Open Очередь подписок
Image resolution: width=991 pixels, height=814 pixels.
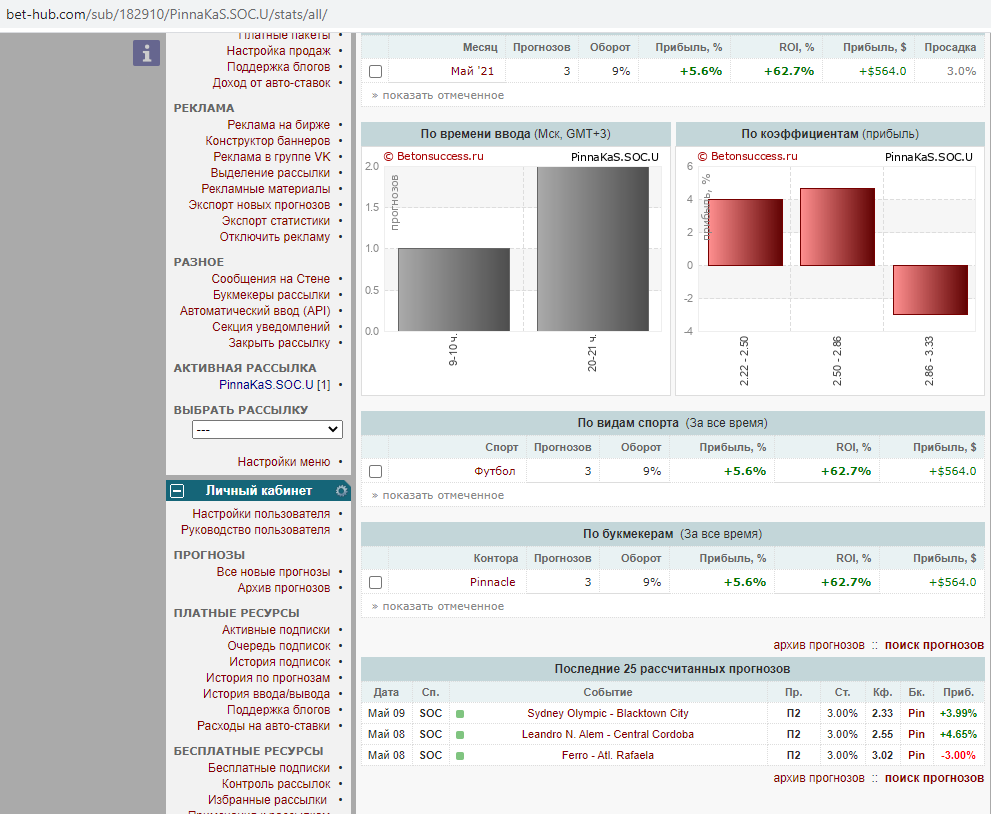tap(279, 646)
